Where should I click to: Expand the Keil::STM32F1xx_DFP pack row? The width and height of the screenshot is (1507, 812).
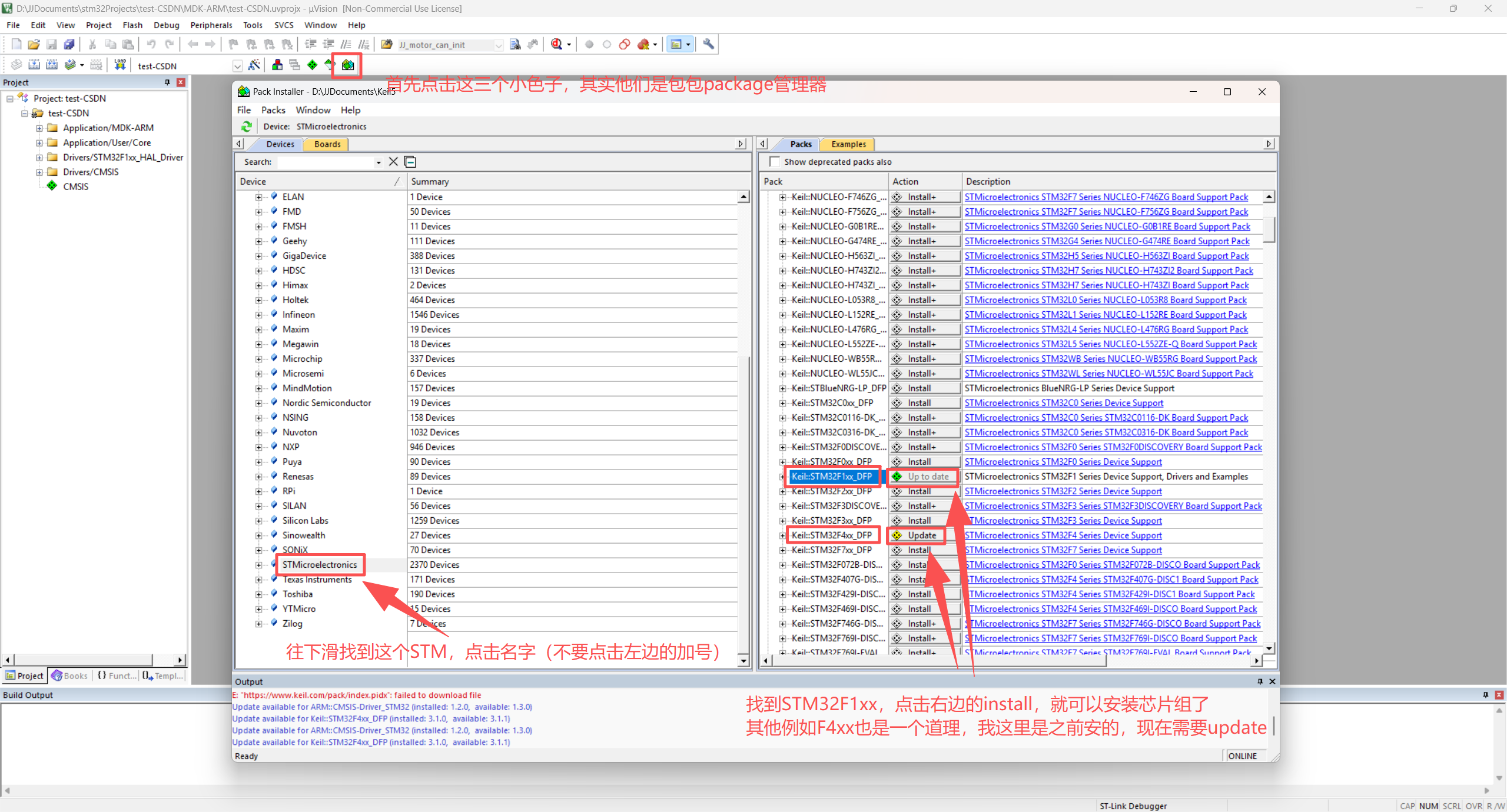click(782, 477)
